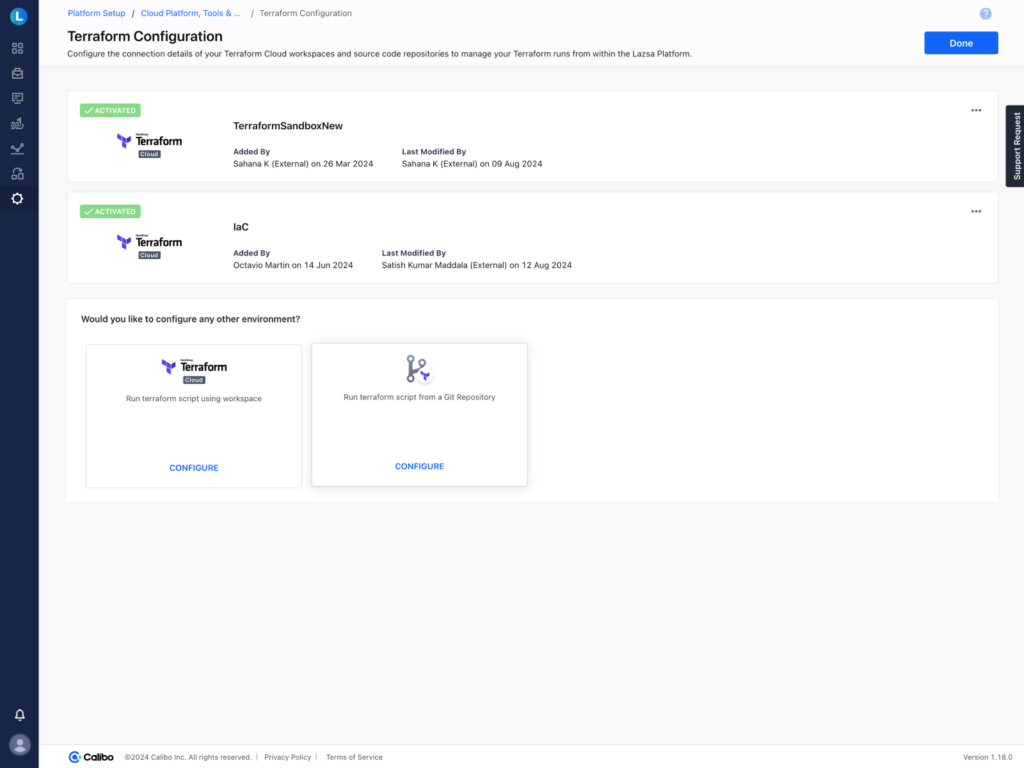Viewport: 1024px width, 768px height.
Task: Configure Terraform script from a Git Repository
Action: click(x=419, y=467)
